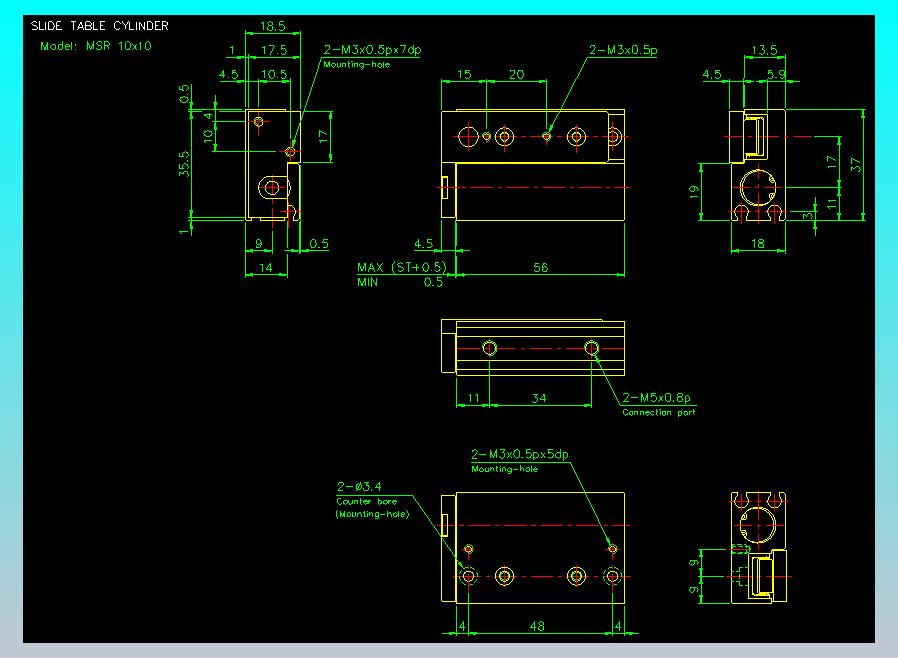Select the Connection port note
The image size is (898, 658).
click(x=659, y=412)
